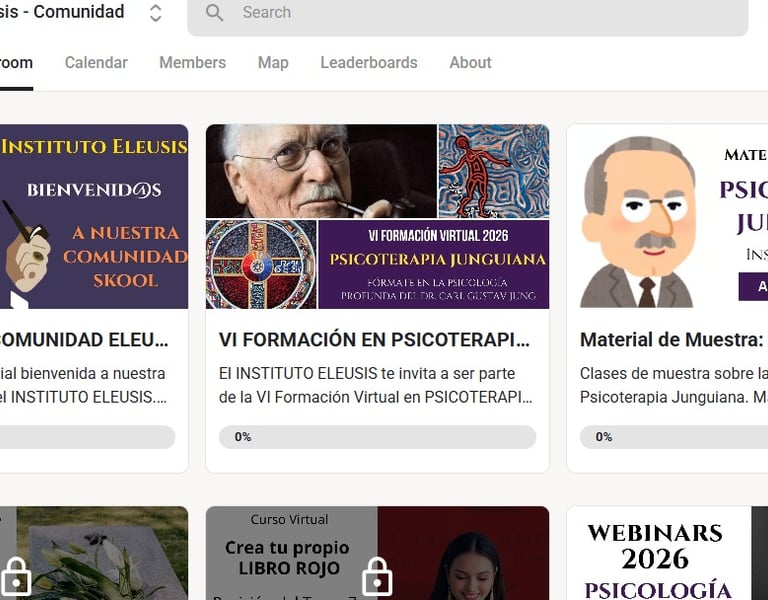
Task: Switch to the Calendar tab
Action: 96,63
